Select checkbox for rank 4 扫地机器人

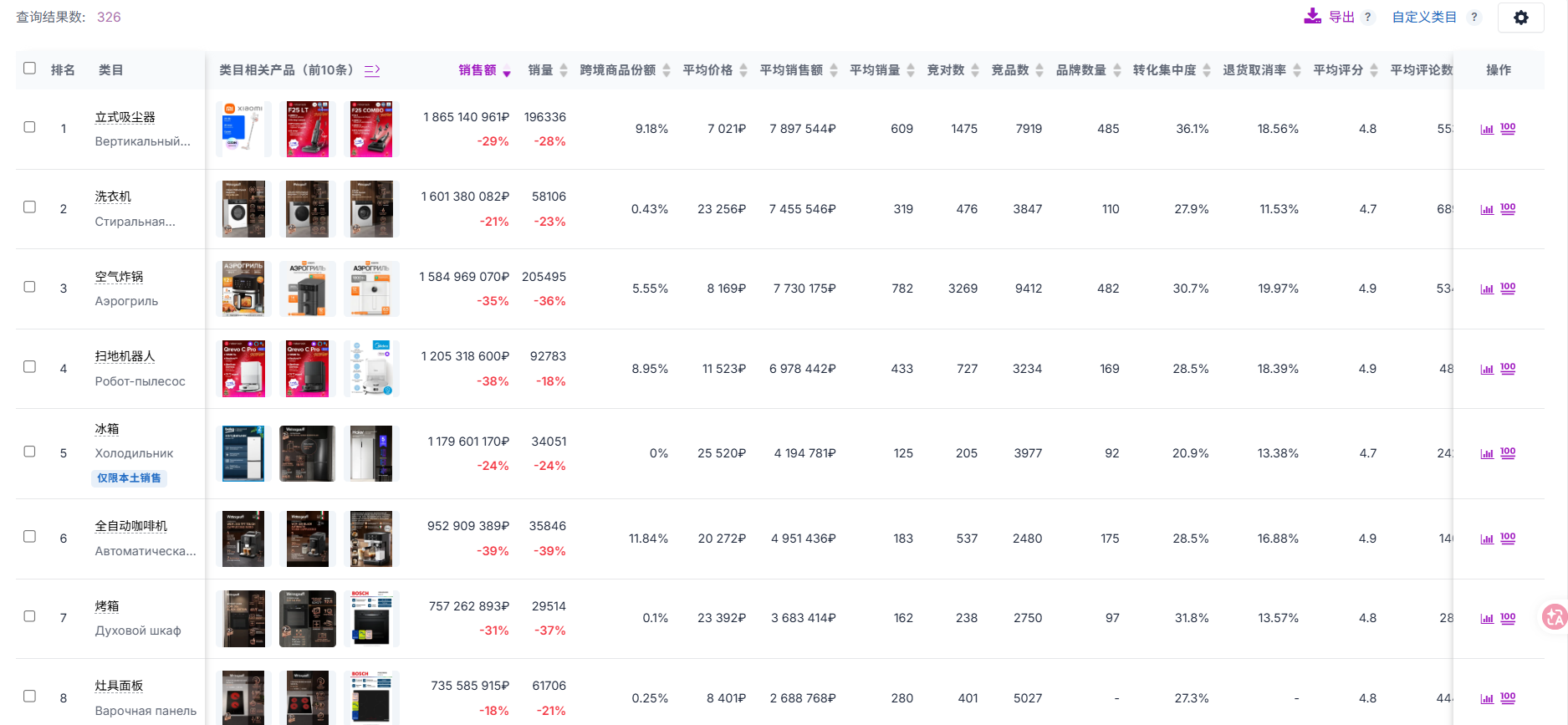click(x=30, y=367)
